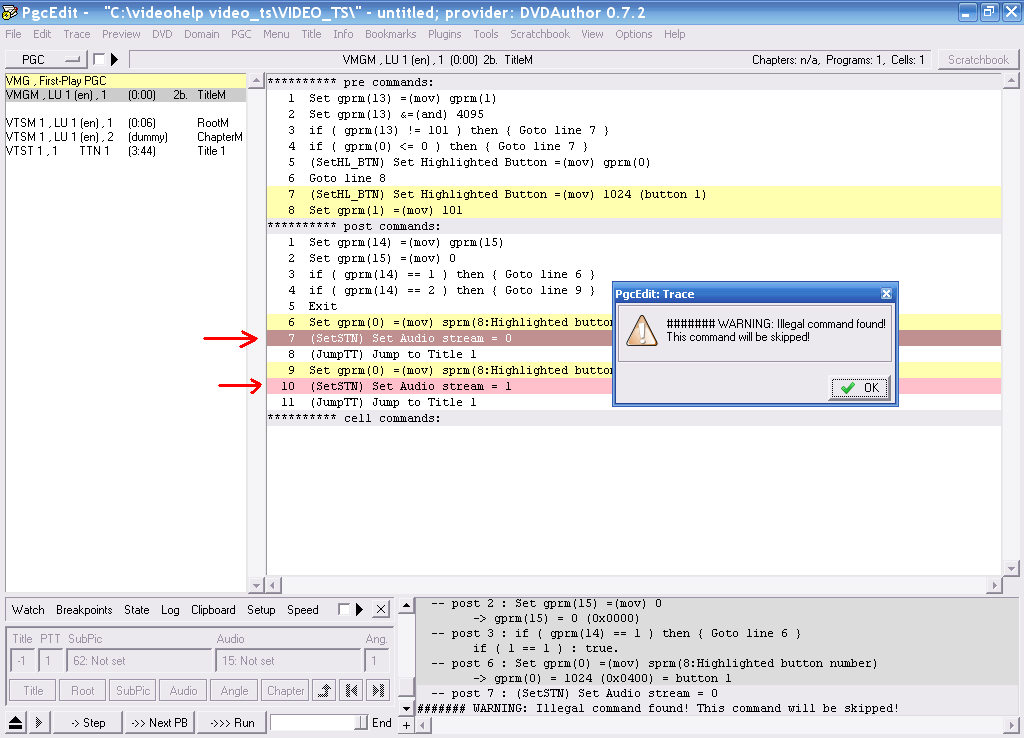Switch to the Setup tab
The width and height of the screenshot is (1024, 738).
click(261, 610)
